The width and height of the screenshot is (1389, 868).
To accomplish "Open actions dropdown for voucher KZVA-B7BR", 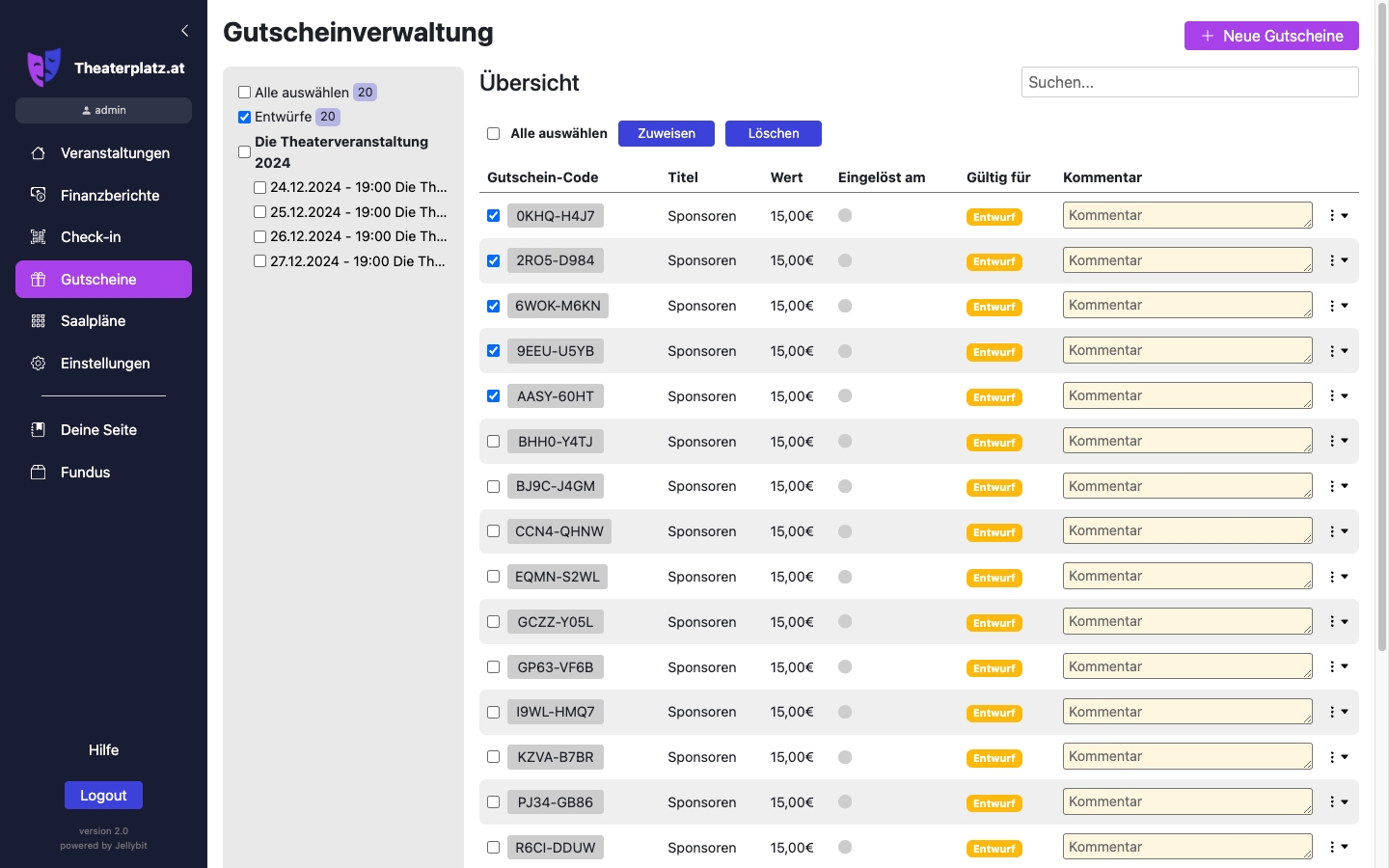I will (1338, 757).
